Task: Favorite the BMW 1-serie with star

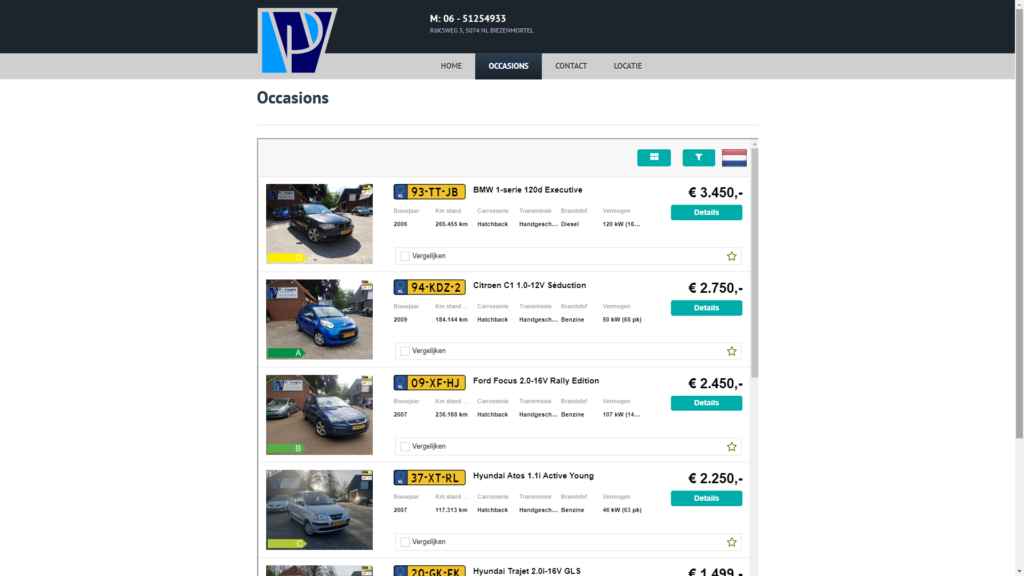Action: 731,256
